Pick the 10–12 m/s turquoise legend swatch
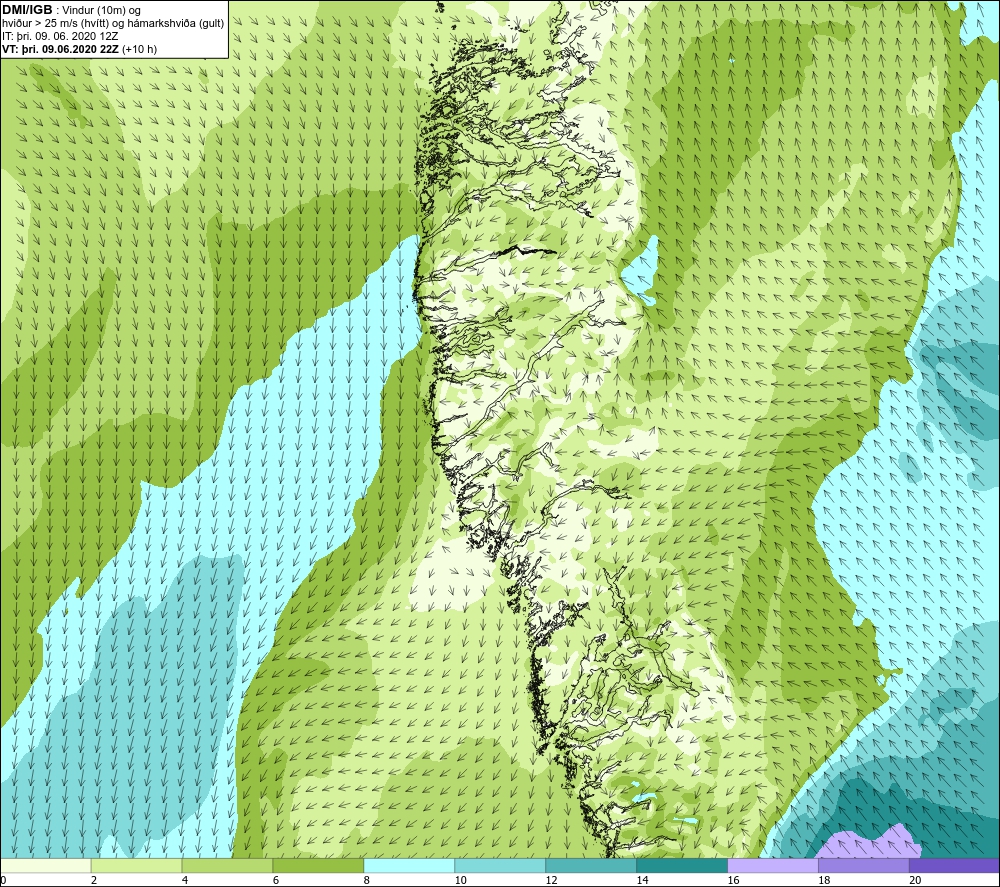The height and width of the screenshot is (887, 1000). pos(500,866)
